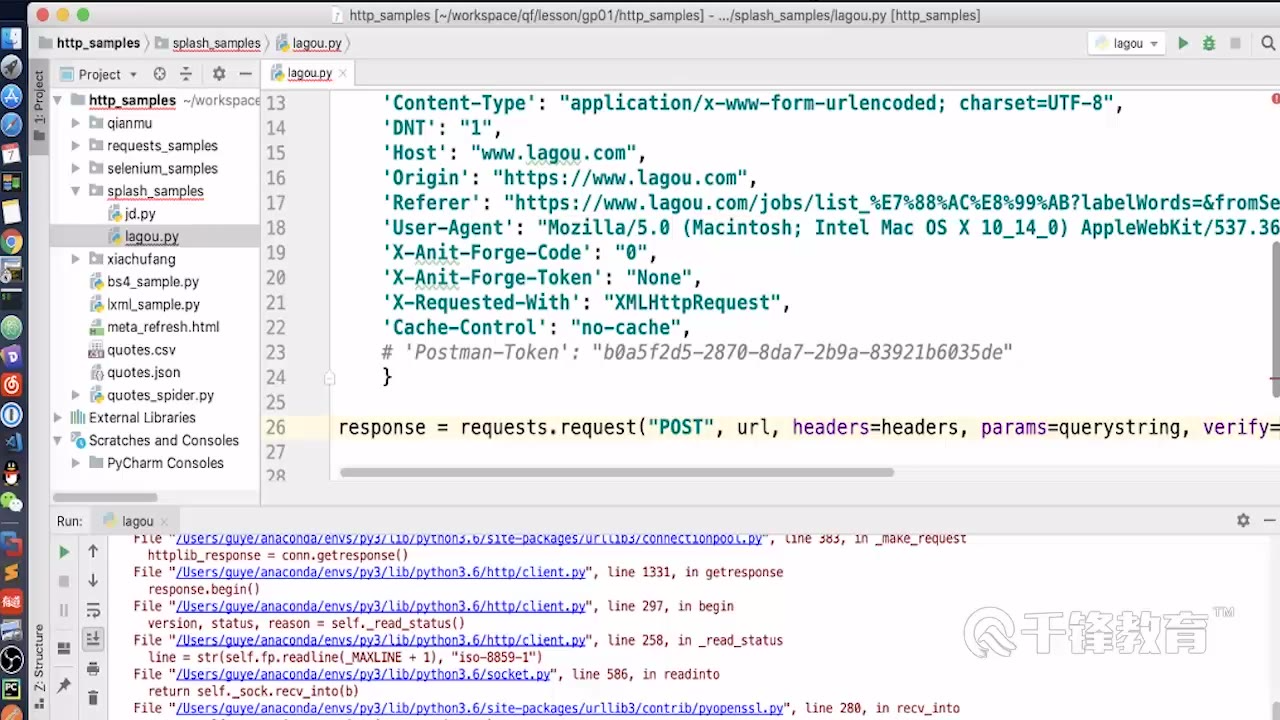Open the socket.py traceback link

[364, 674]
